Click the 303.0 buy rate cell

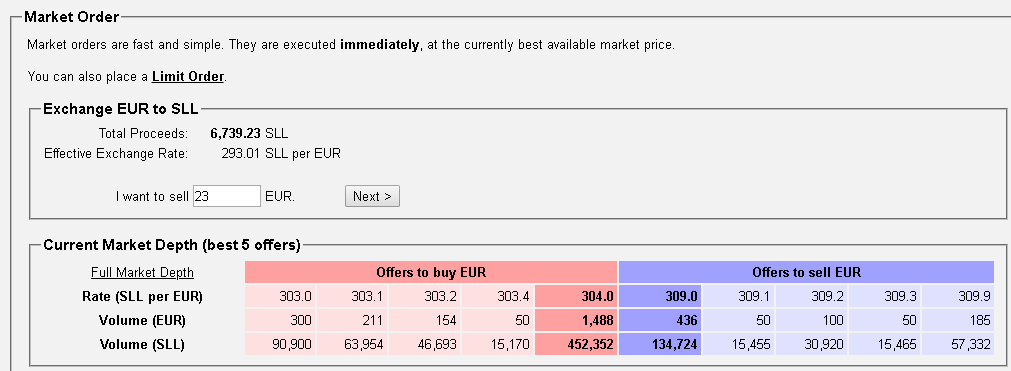pos(280,297)
